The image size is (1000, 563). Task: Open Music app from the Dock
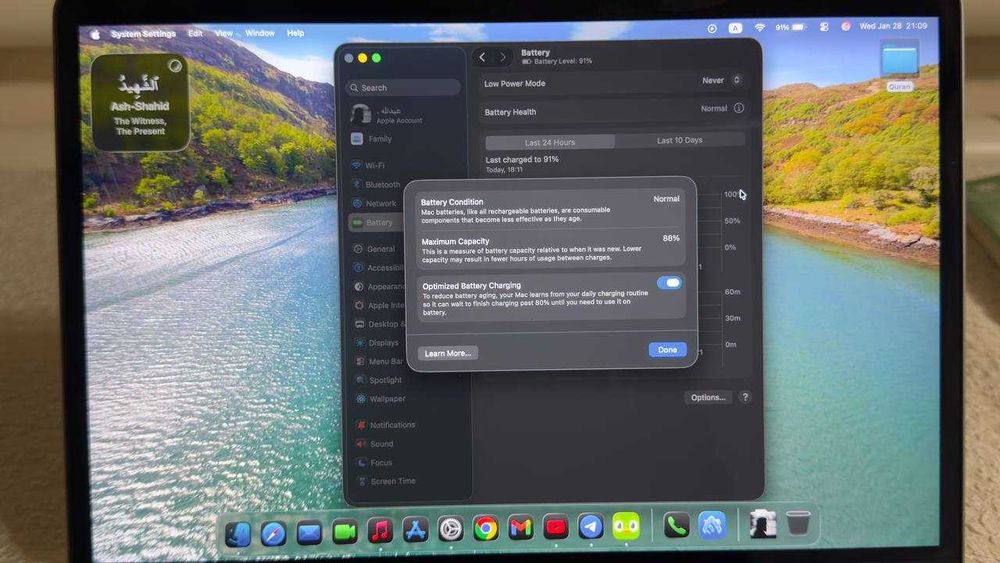380,530
